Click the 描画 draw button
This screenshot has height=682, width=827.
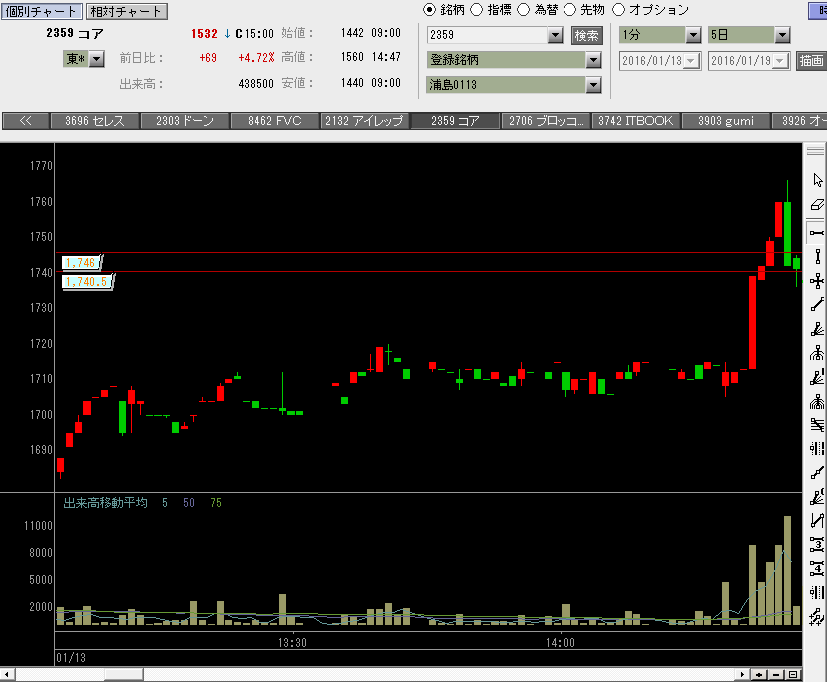[x=811, y=61]
